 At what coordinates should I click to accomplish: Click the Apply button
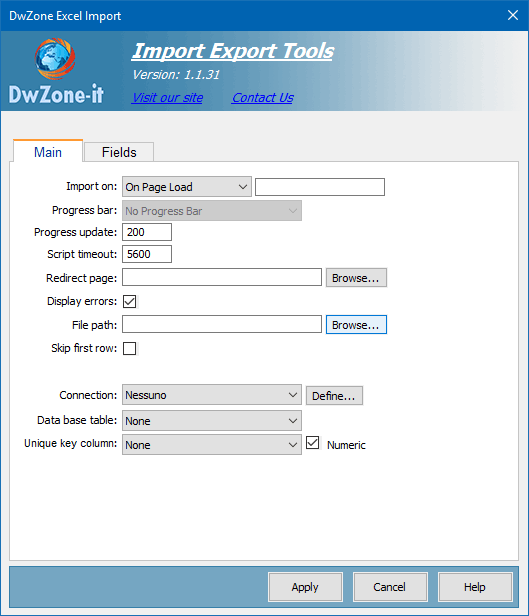pyautogui.click(x=305, y=587)
